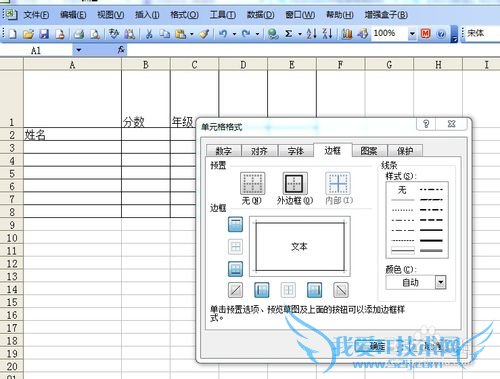Toggle the right border button
The width and height of the screenshot is (500, 379).
tap(314, 290)
